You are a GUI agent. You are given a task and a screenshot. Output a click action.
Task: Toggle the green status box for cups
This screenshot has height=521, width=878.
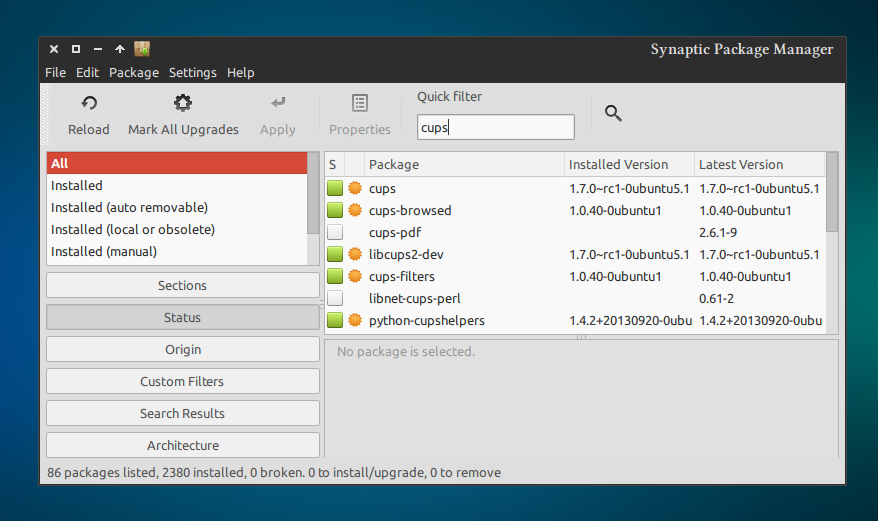pos(335,188)
